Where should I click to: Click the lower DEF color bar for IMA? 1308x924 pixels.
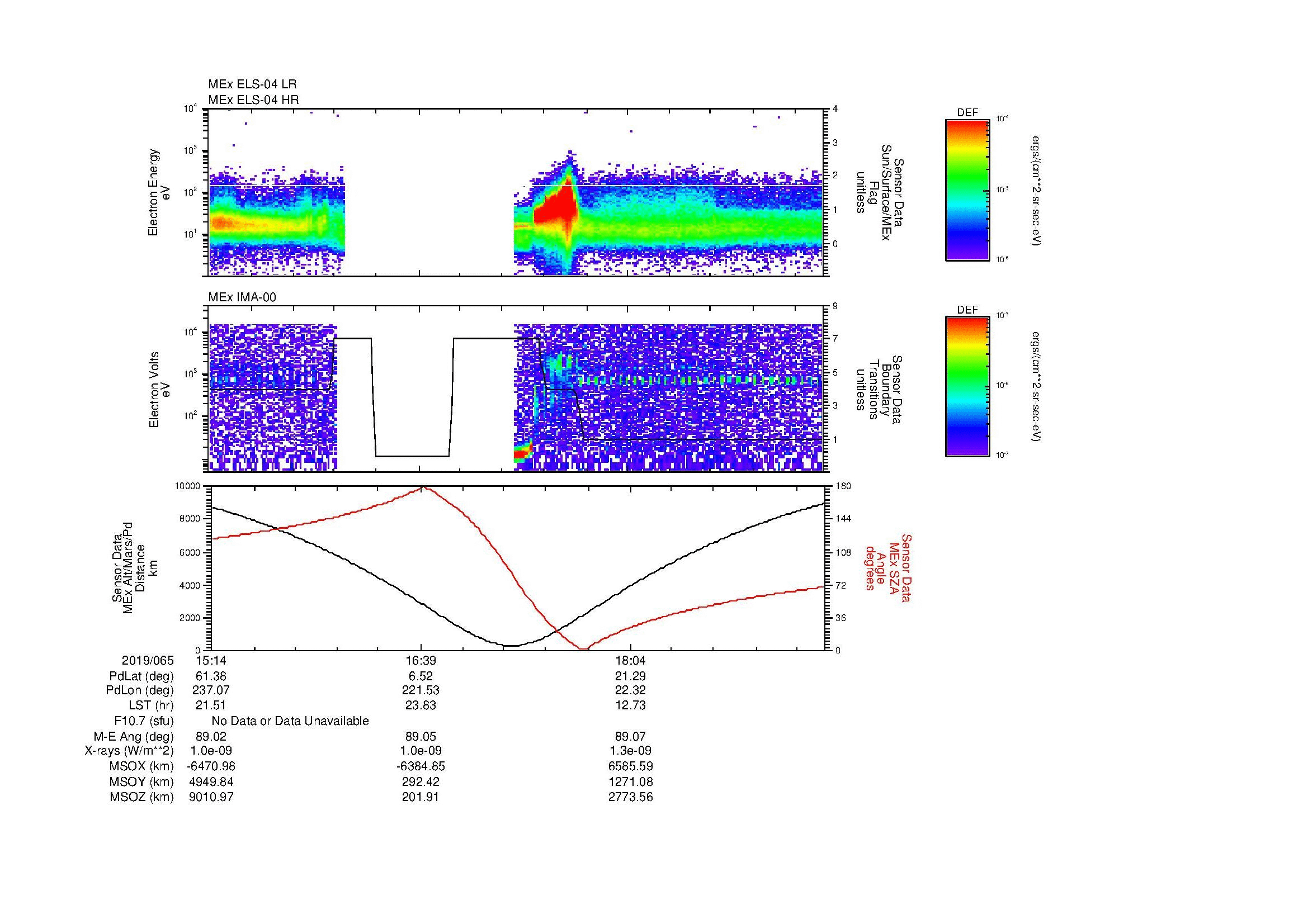pos(967,387)
